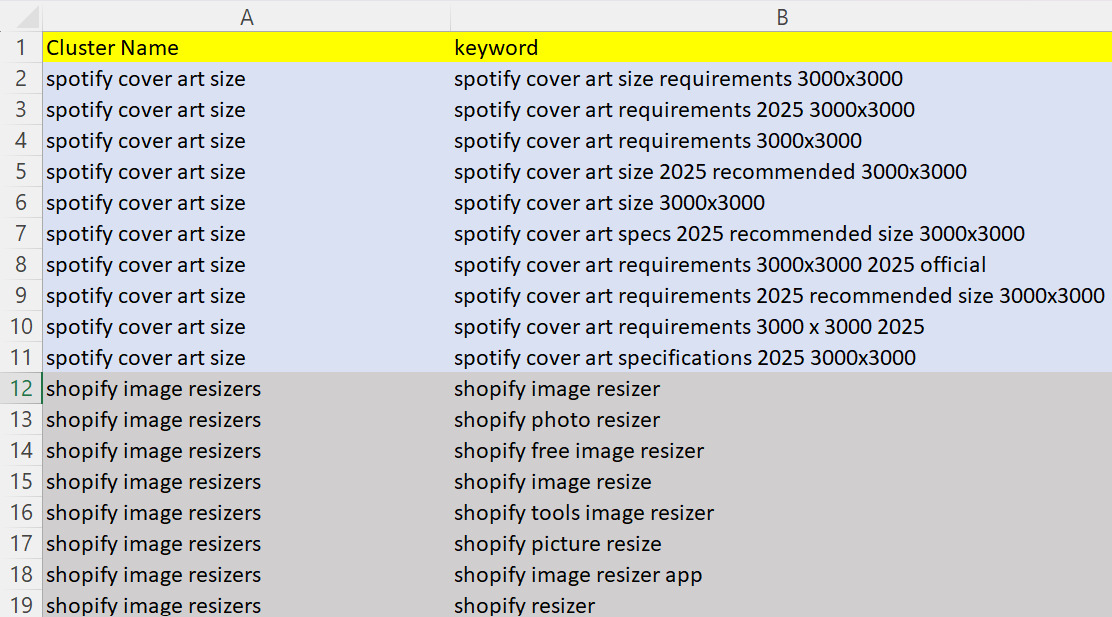Viewport: 1112px width, 617px height.
Task: Select cell 'spotify cover art size 3000x3000'
Action: click(x=782, y=203)
